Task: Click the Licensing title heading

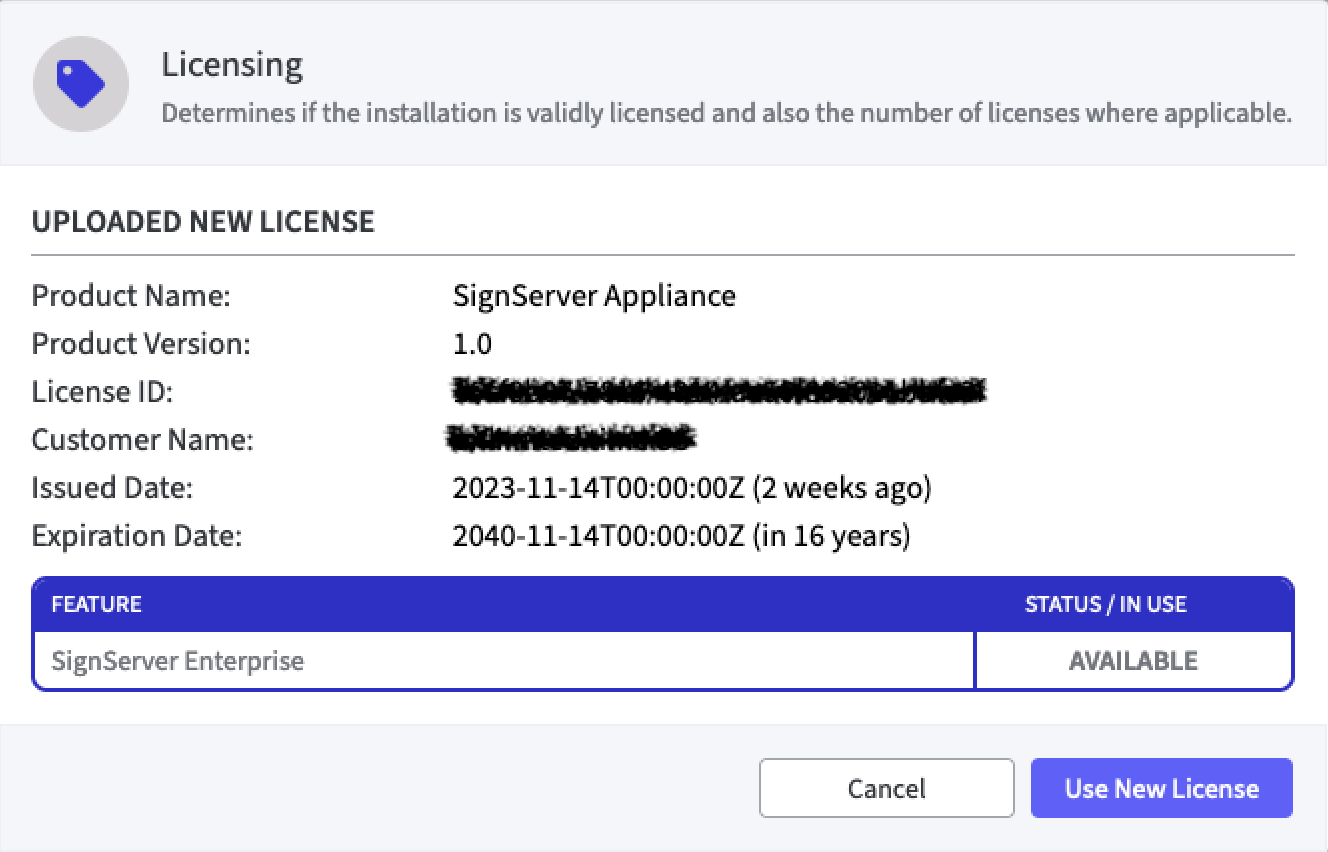Action: tap(232, 65)
